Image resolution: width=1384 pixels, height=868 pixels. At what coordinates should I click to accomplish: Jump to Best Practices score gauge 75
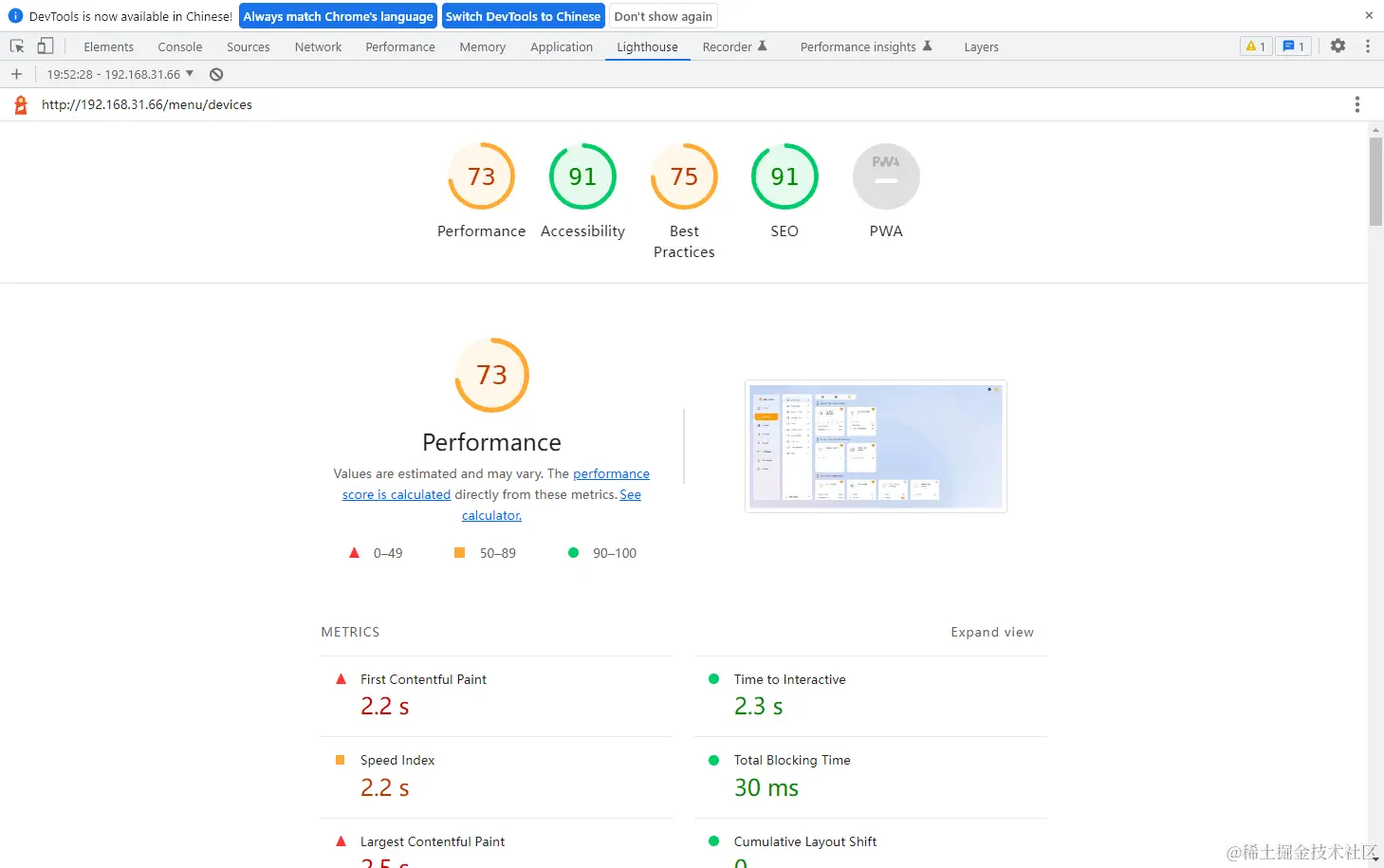[684, 176]
